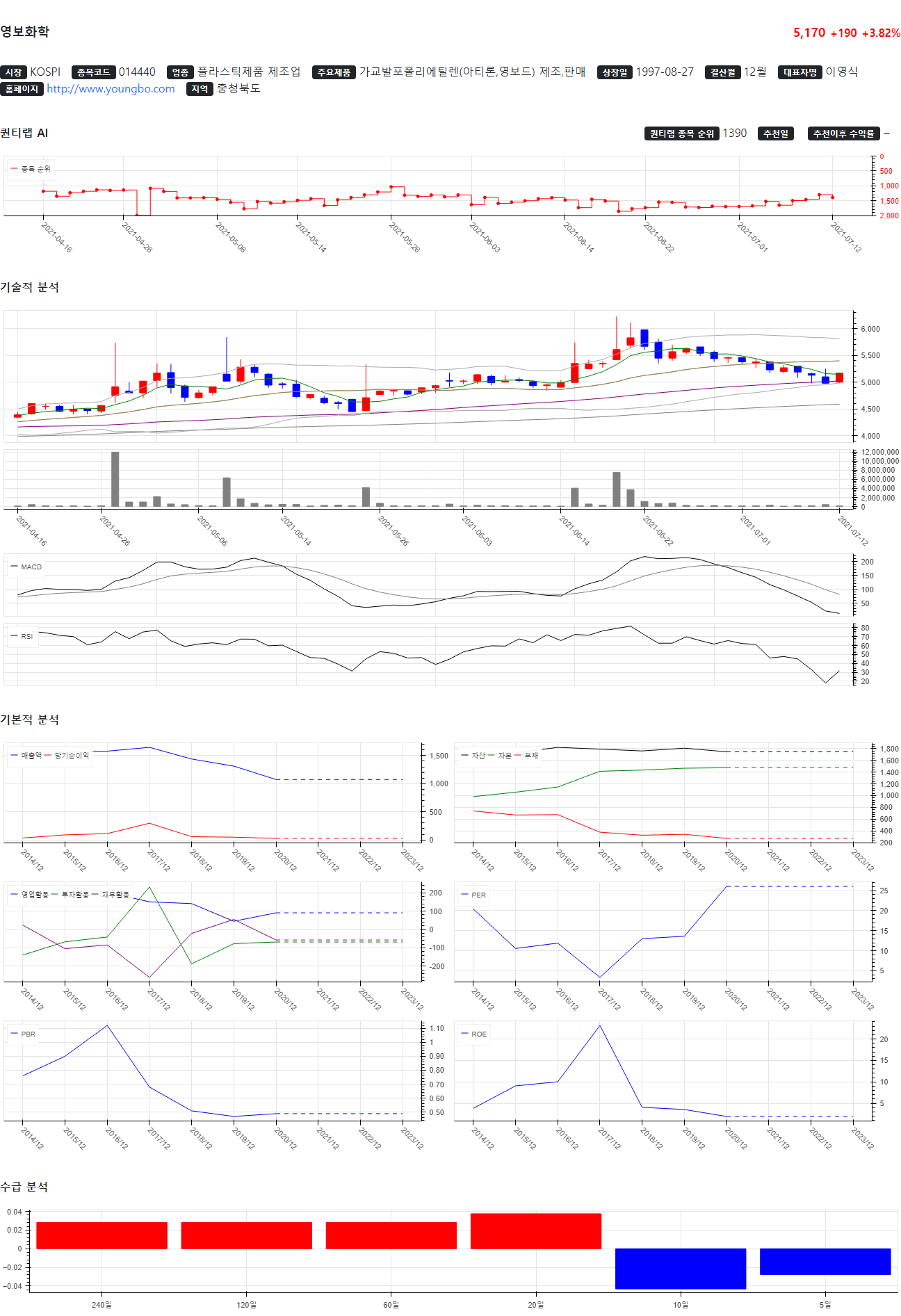Image resolution: width=901 pixels, height=1316 pixels.
Task: Click the 결산월 label badge
Action: [723, 72]
